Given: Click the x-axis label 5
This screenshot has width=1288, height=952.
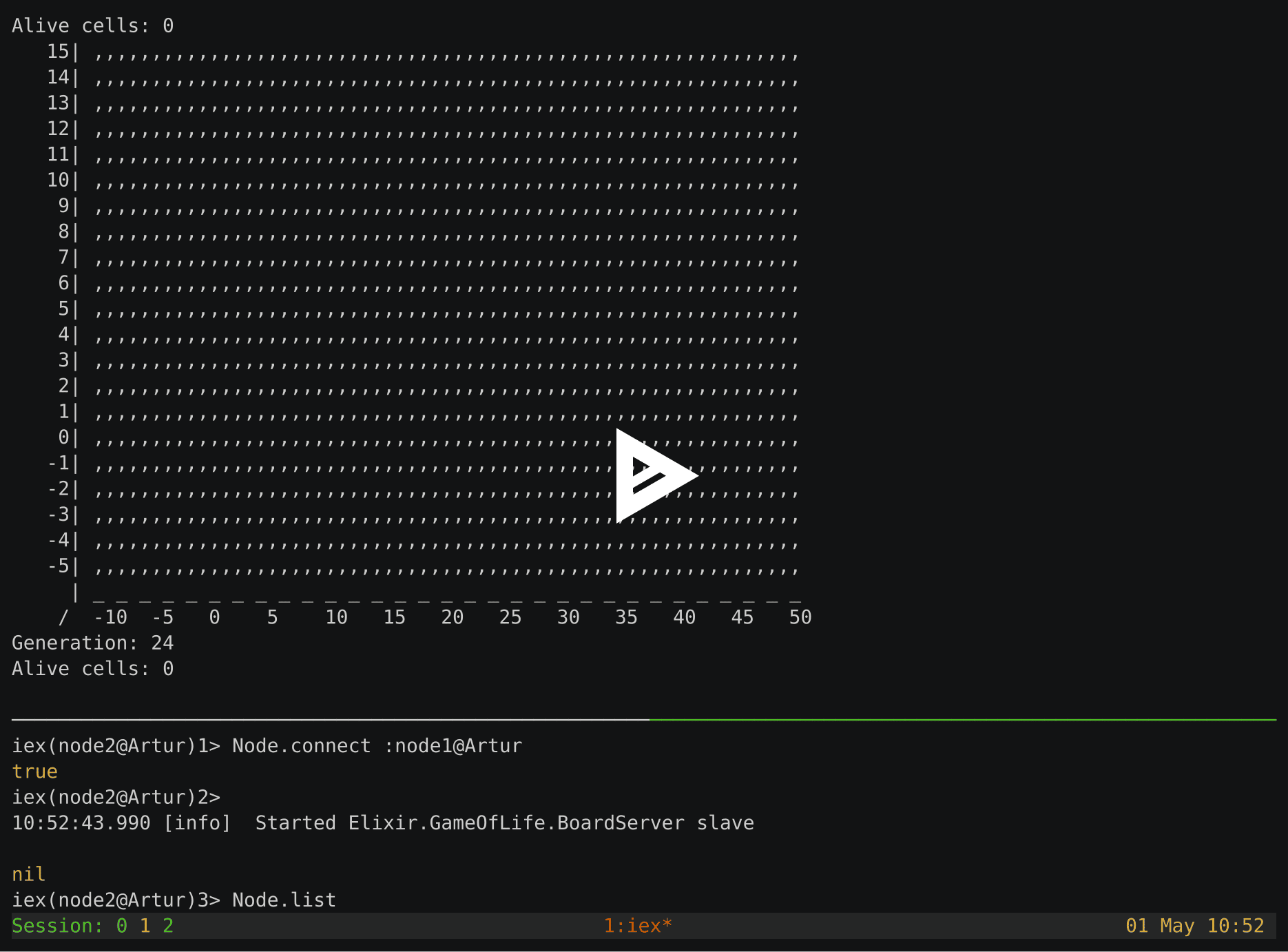Looking at the screenshot, I should click(273, 617).
